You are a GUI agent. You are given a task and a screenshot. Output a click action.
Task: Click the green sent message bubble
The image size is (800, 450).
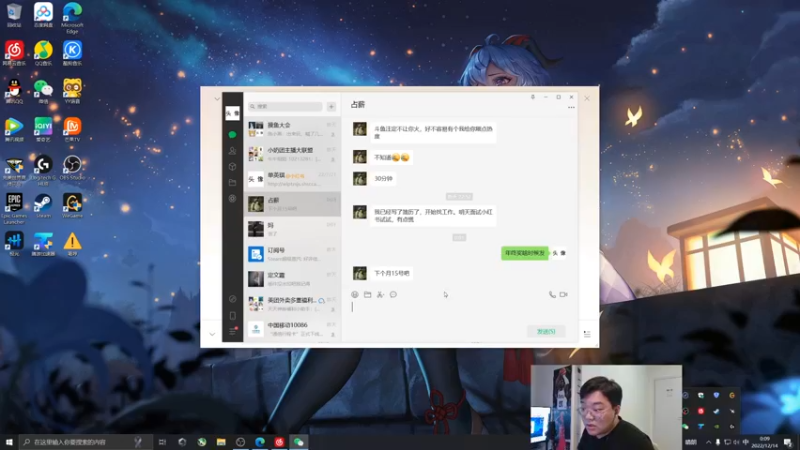pyautogui.click(x=524, y=253)
